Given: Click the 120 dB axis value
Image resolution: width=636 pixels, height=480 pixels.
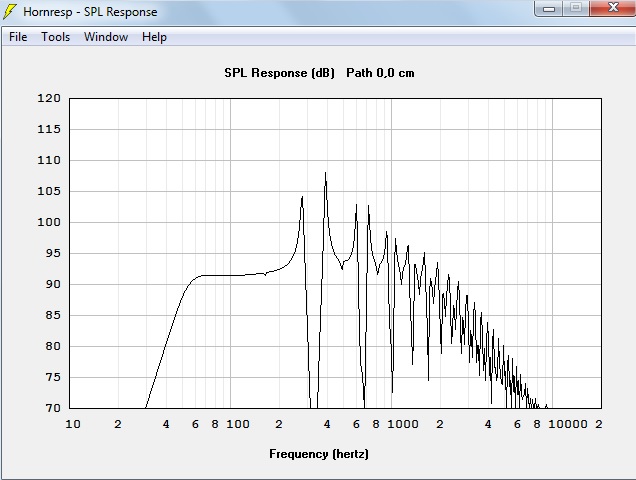Looking at the screenshot, I should 49,98.
